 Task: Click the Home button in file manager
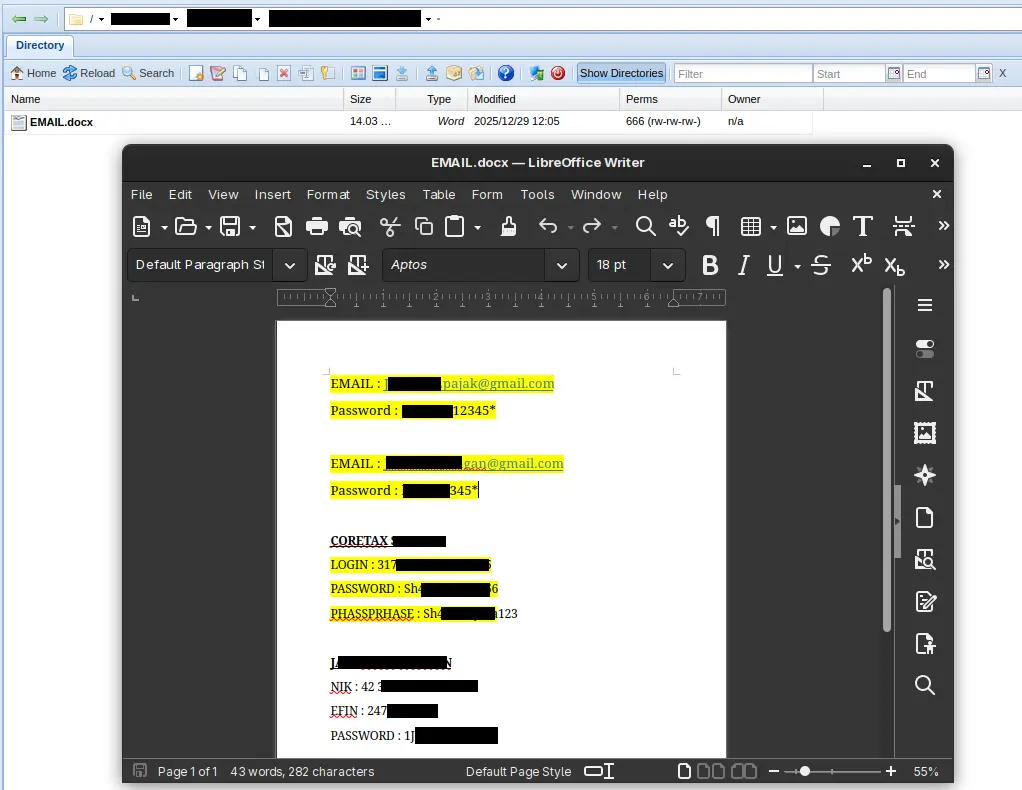click(x=33, y=73)
